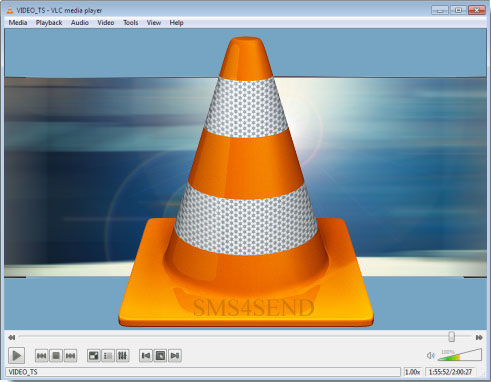Open the Help menu
The height and width of the screenshot is (382, 491).
point(176,23)
